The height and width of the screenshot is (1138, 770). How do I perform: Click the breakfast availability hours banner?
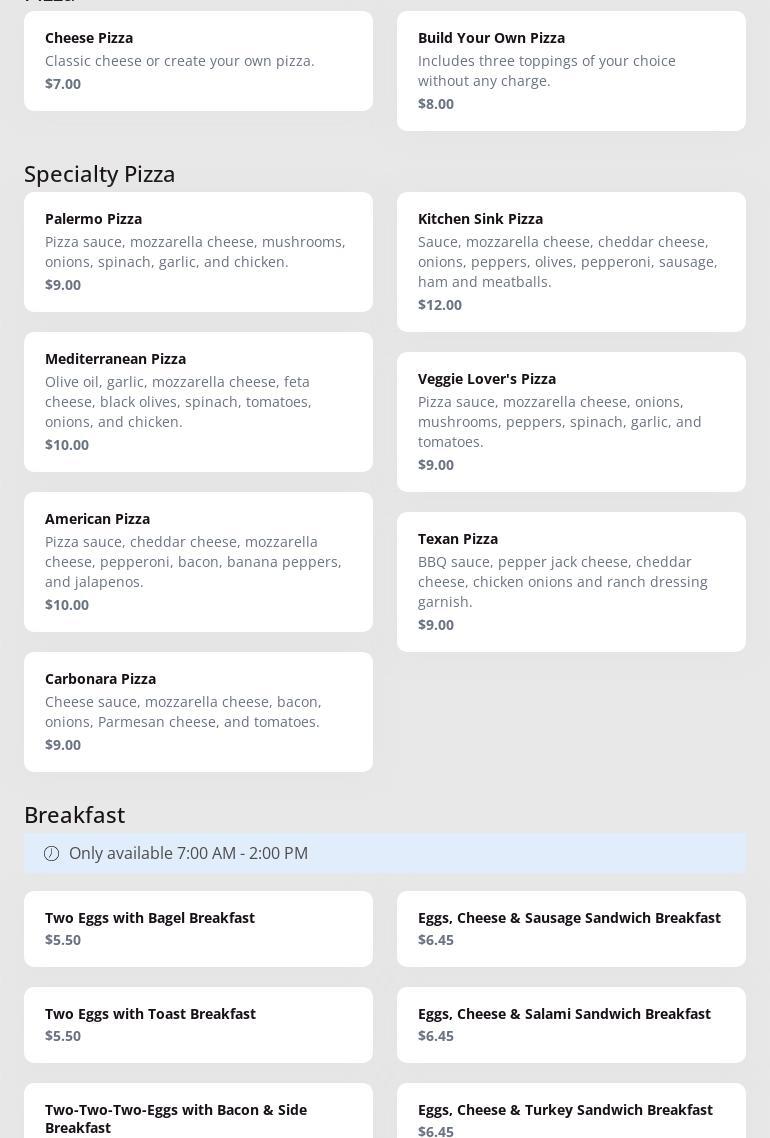pyautogui.click(x=385, y=853)
